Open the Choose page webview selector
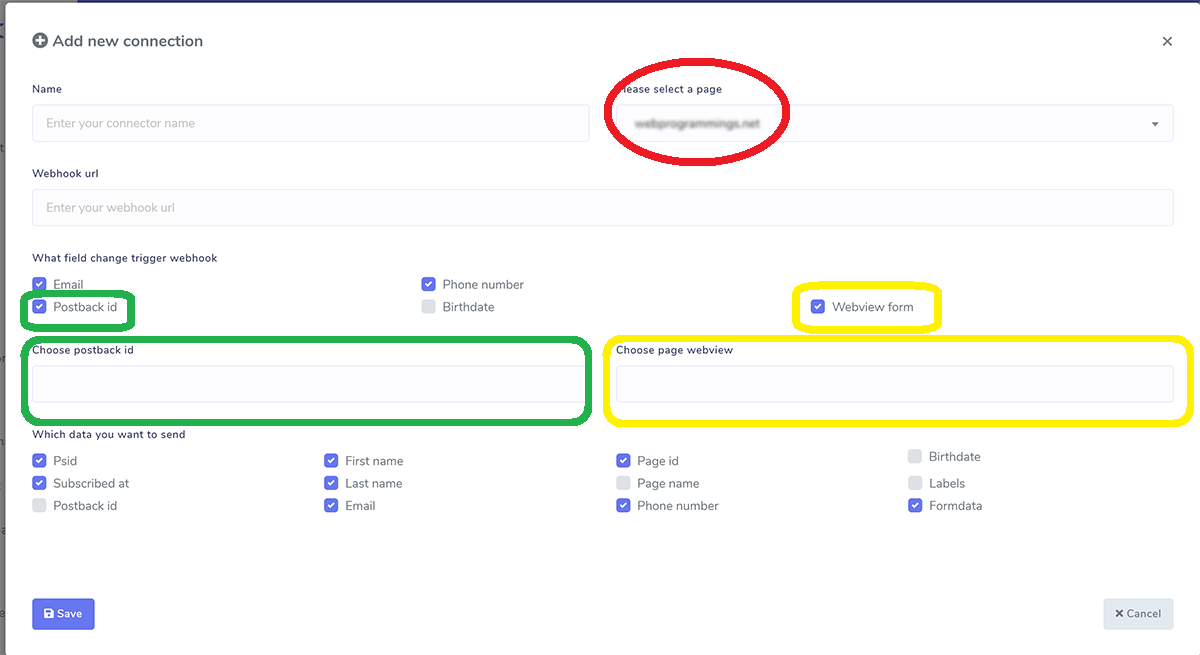The height and width of the screenshot is (655, 1200). (x=894, y=384)
